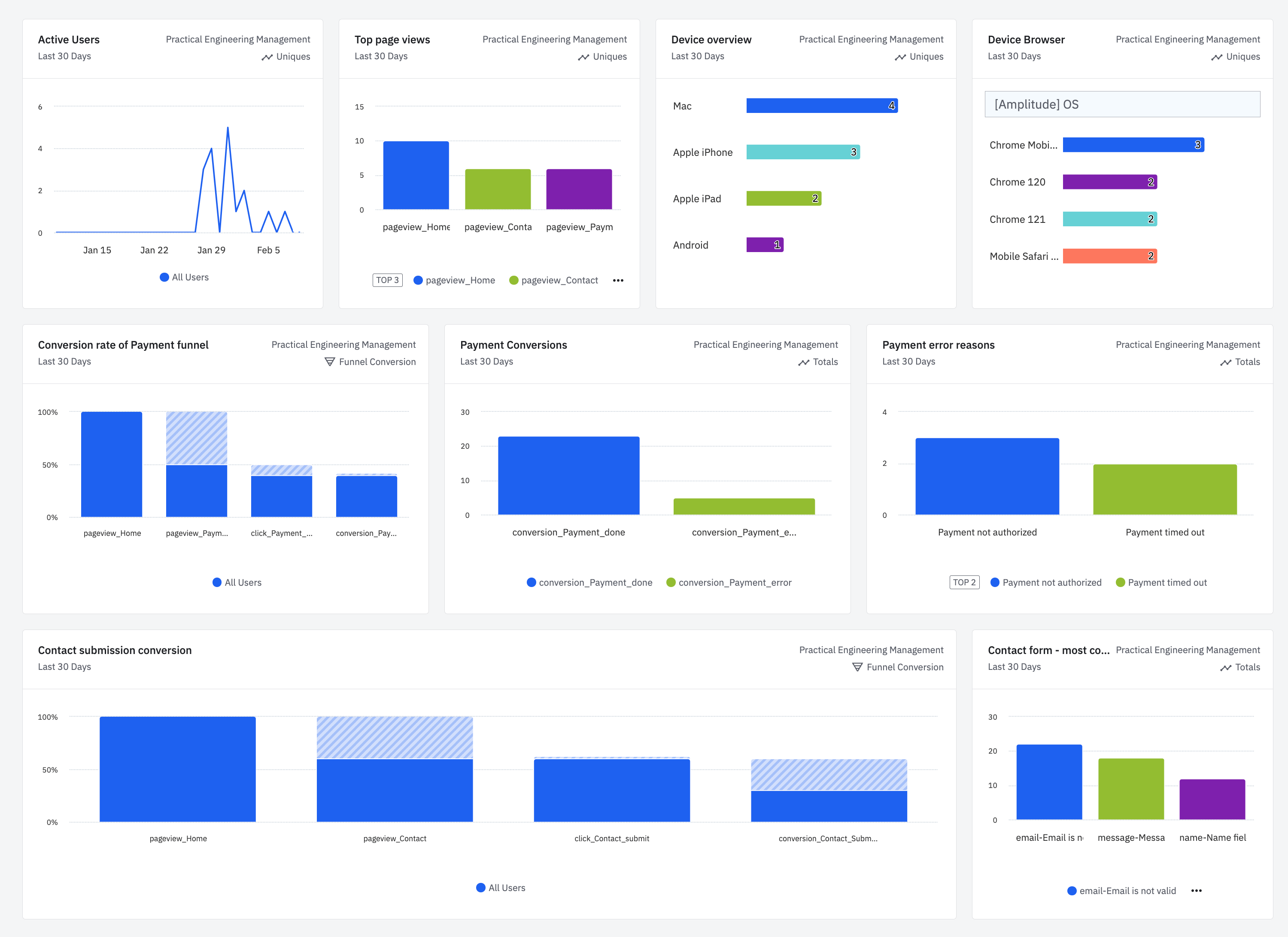The width and height of the screenshot is (1288, 937).
Task: Click the pageview_Contact funnel step bar
Action: tap(395, 791)
